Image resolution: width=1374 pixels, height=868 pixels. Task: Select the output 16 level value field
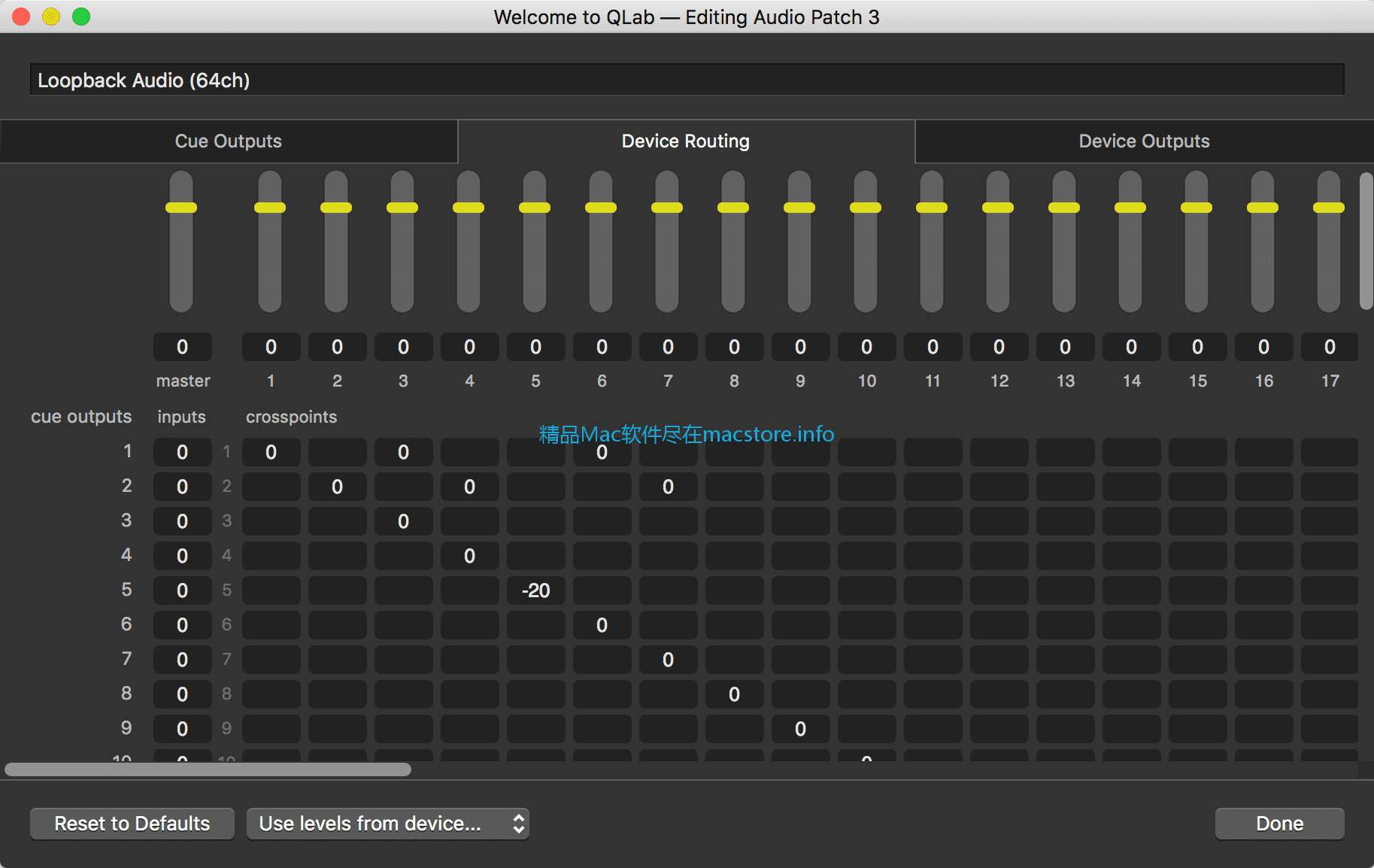click(x=1263, y=347)
